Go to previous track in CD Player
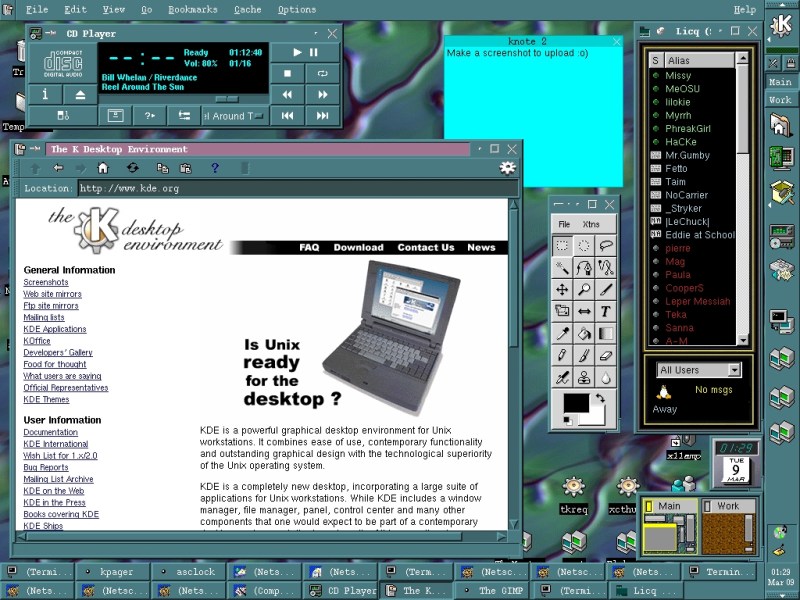 (x=287, y=116)
